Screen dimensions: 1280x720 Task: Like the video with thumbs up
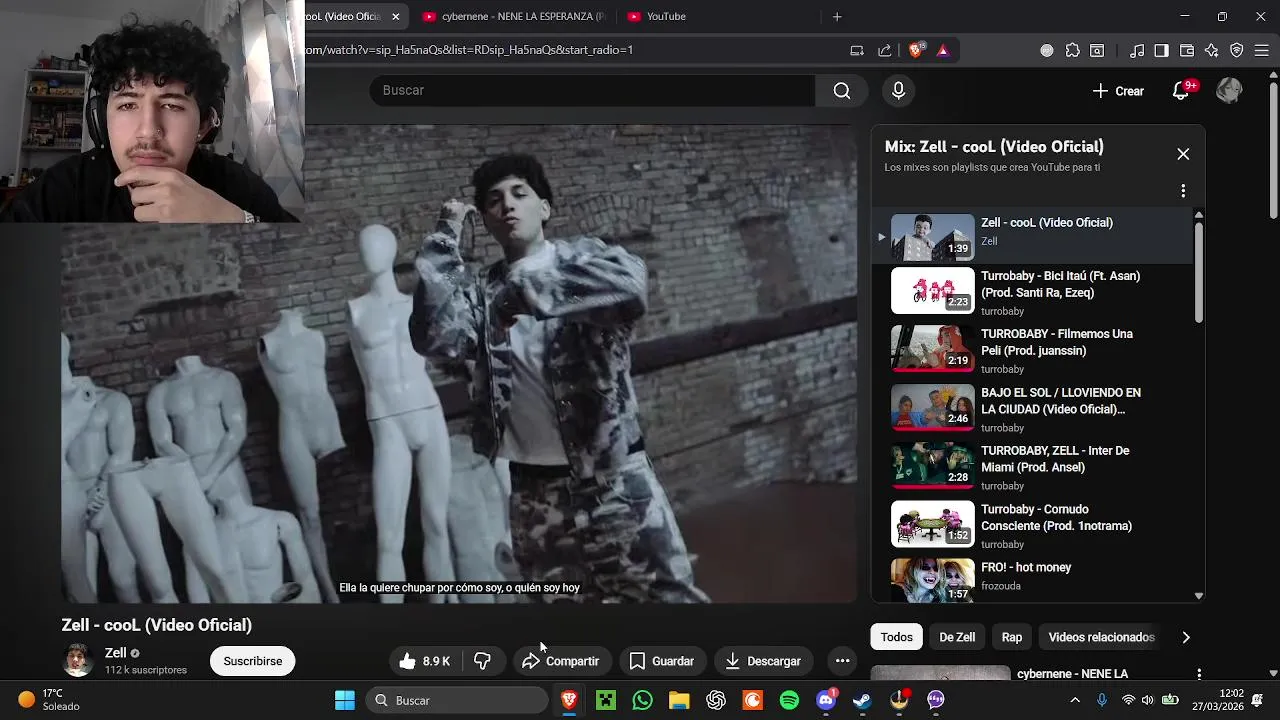[x=424, y=661]
